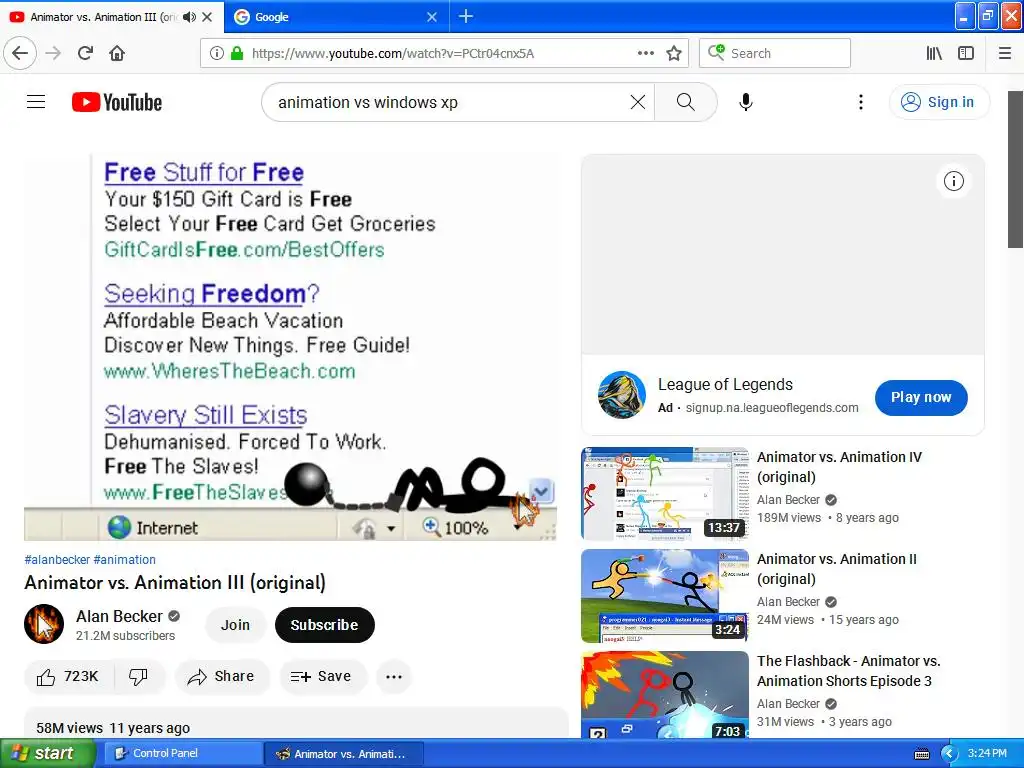The height and width of the screenshot is (768, 1024).
Task: Click the page vertical scrollbar thumb
Action: [1015, 170]
